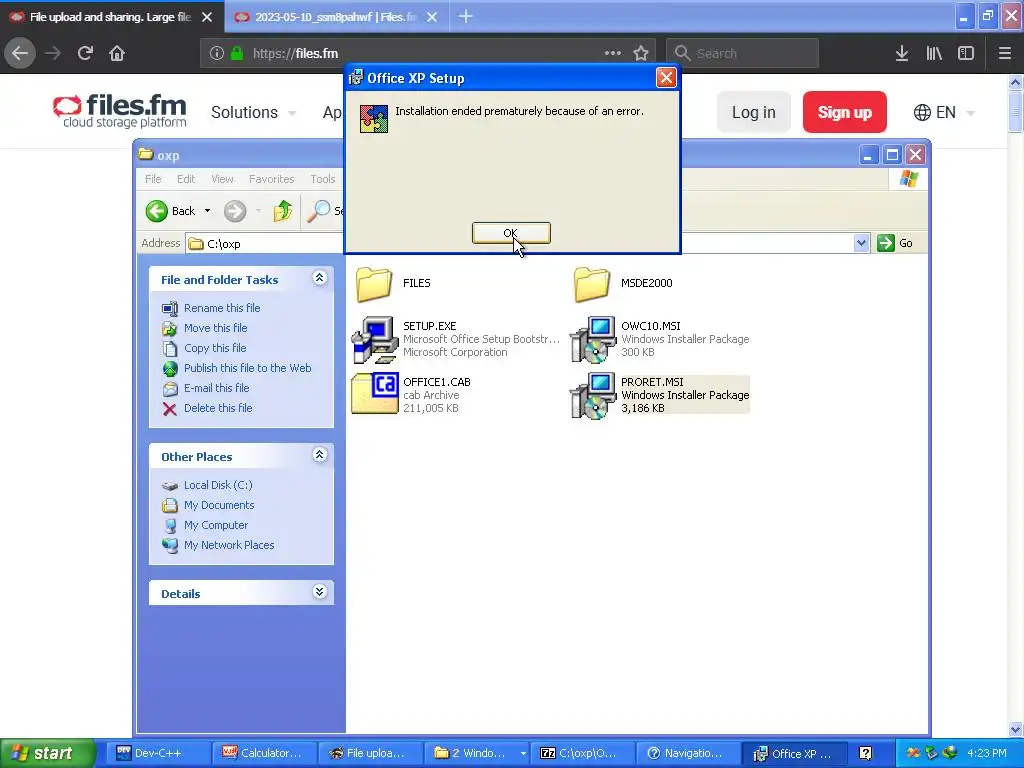Click Go button beside address bar

coord(895,243)
